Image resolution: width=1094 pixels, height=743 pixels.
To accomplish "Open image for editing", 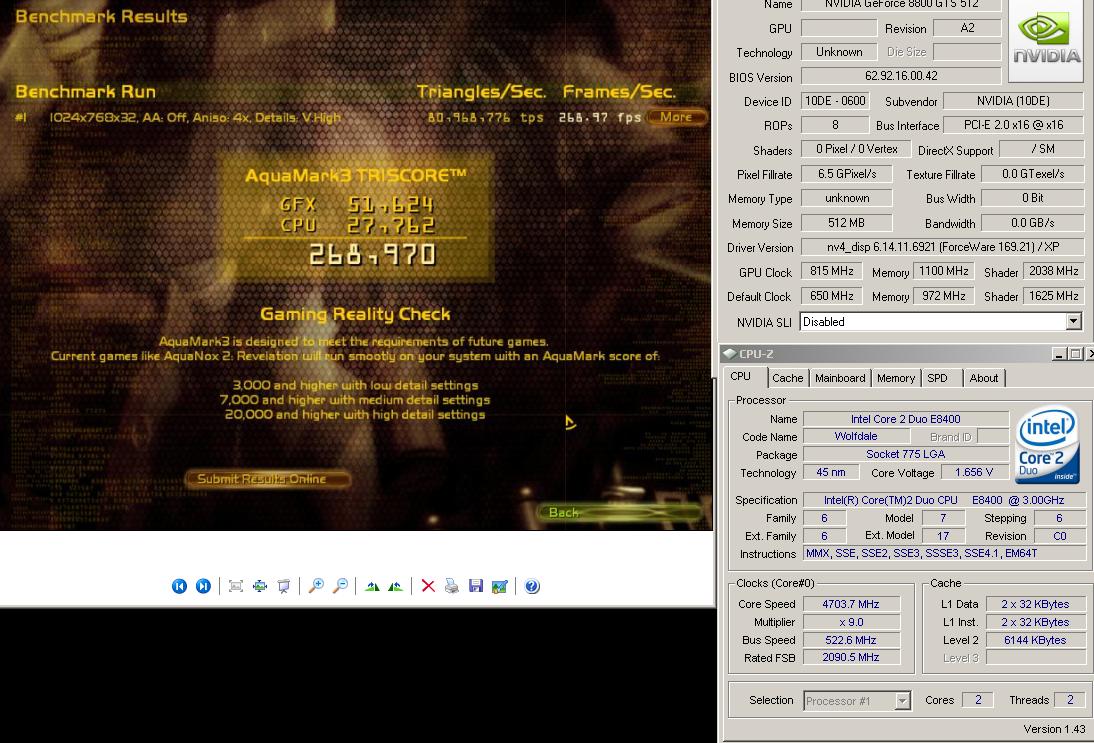I will click(x=500, y=586).
